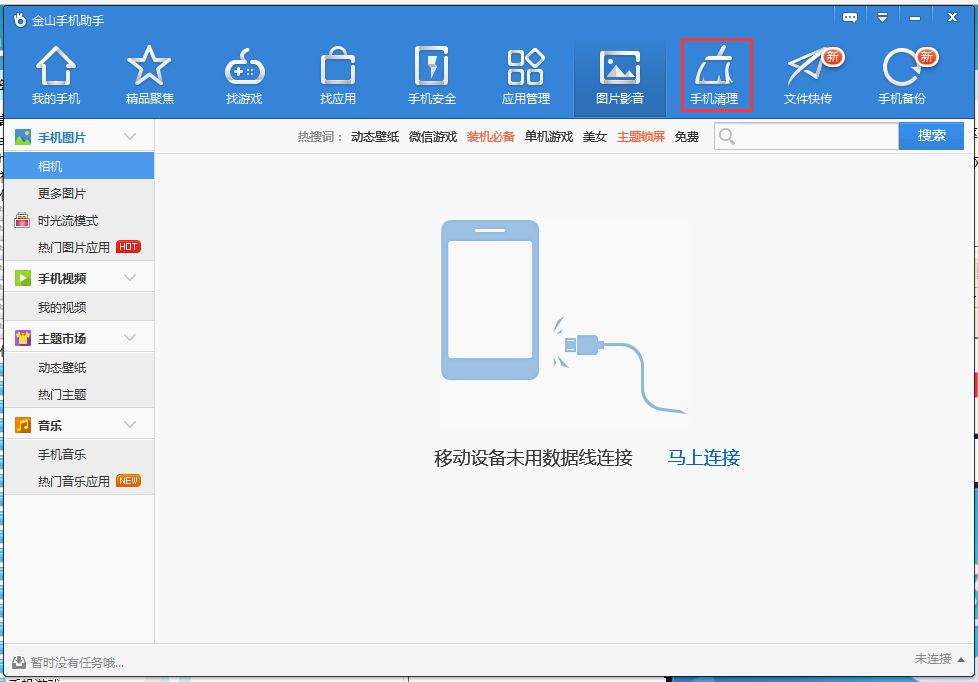Open the 应用管理 (App Management) panel
Image resolution: width=978 pixels, height=682 pixels.
(x=525, y=72)
